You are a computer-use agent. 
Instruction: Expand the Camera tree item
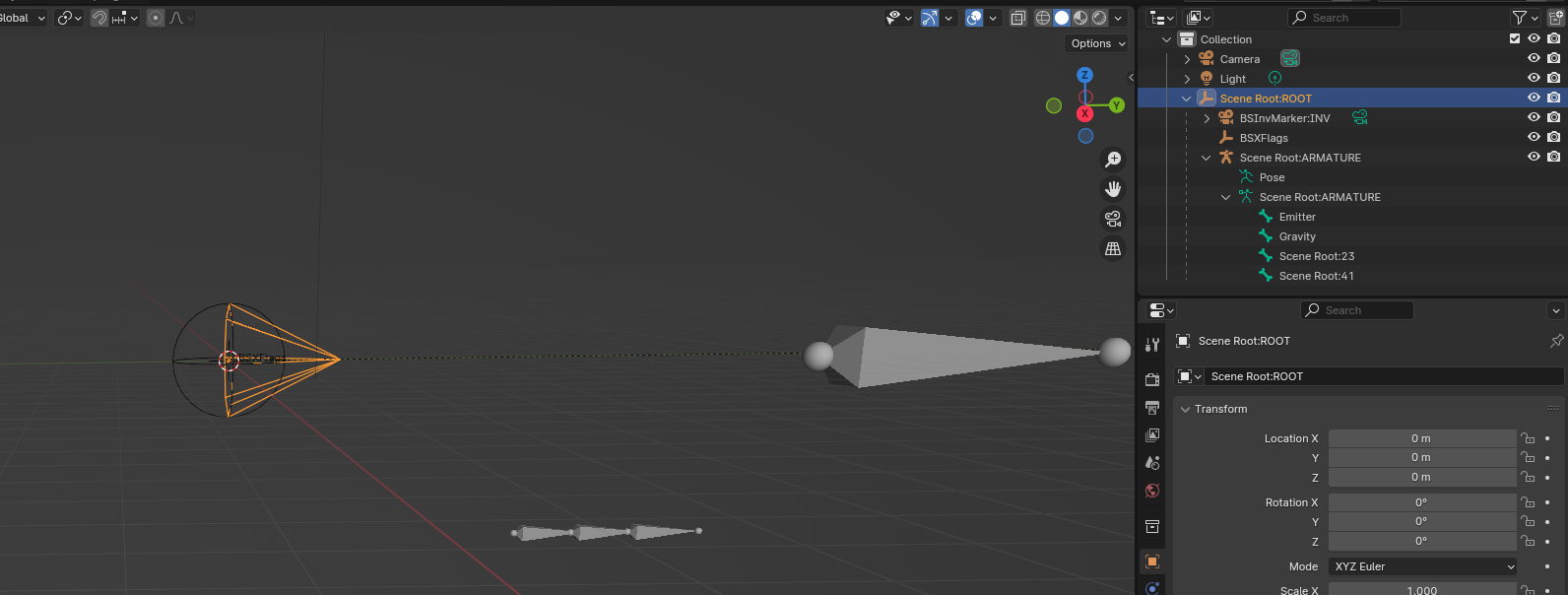[1187, 59]
